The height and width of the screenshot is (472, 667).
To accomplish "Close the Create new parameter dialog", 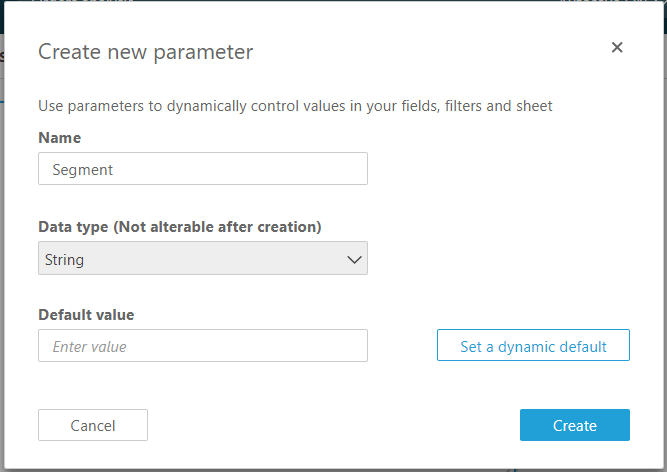I will (617, 47).
